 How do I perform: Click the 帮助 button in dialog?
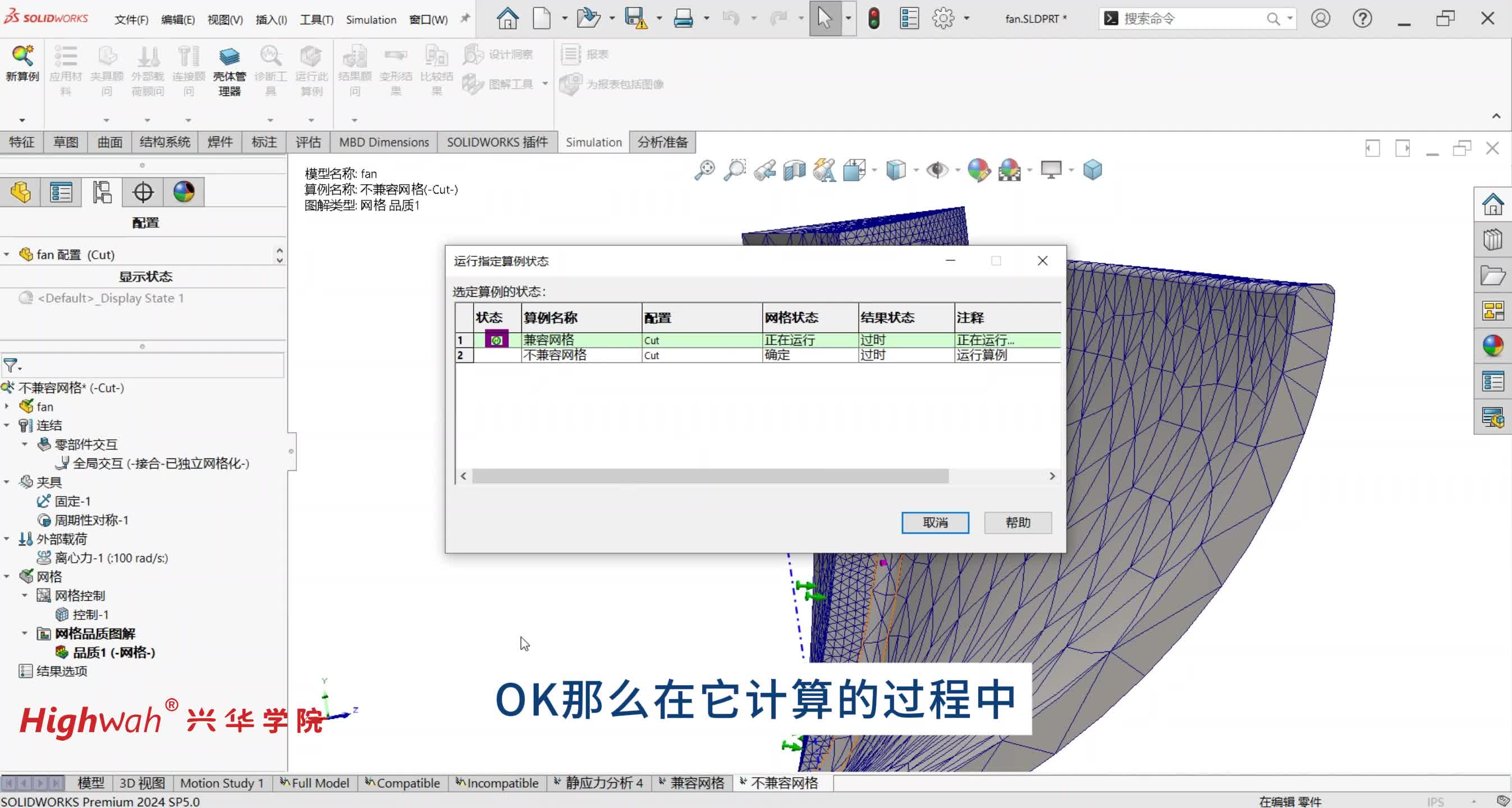pos(1017,523)
